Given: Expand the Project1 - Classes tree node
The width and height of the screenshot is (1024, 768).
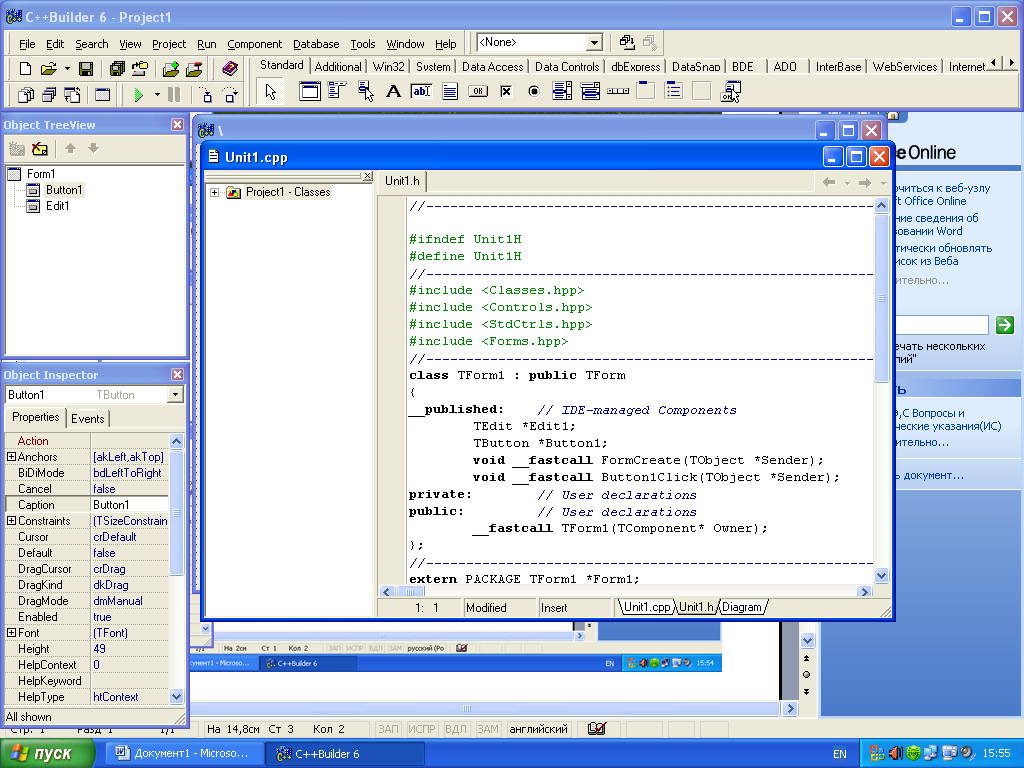Looking at the screenshot, I should coord(214,193).
